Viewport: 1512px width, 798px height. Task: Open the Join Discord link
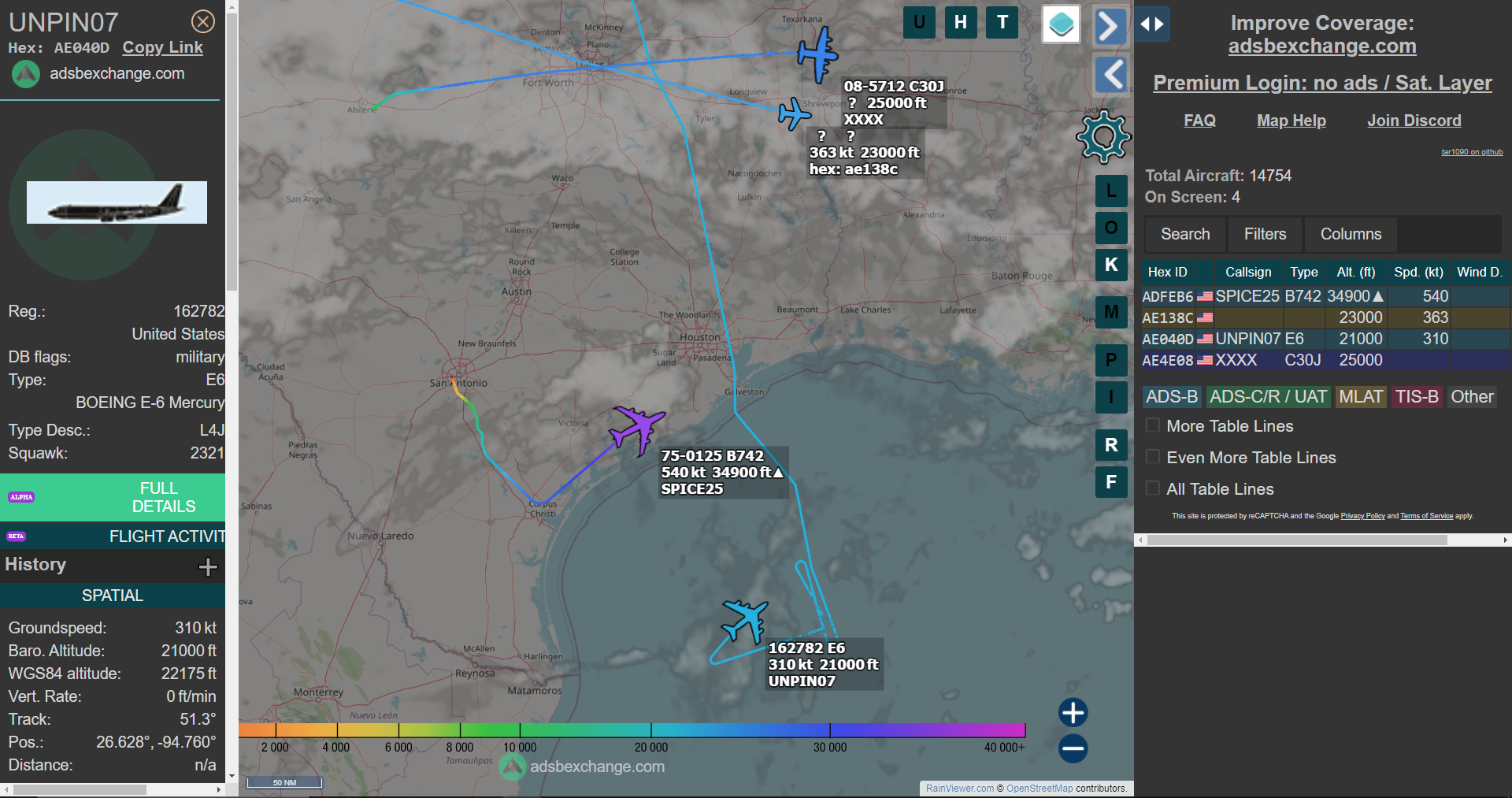(x=1414, y=121)
